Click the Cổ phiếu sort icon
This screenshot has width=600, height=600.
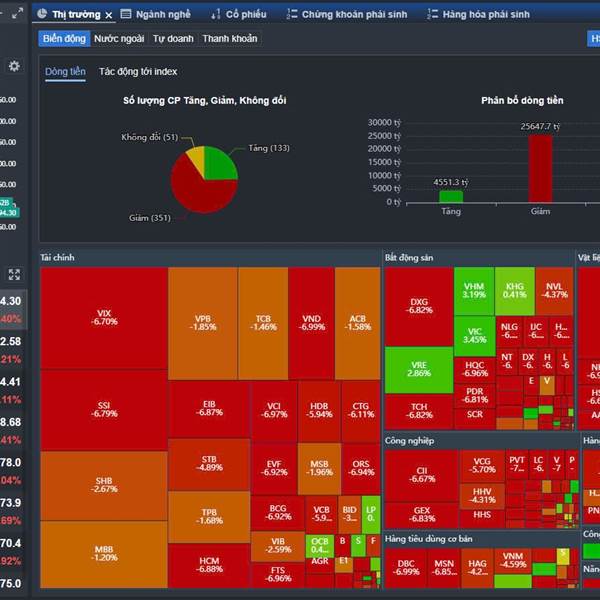coord(215,15)
